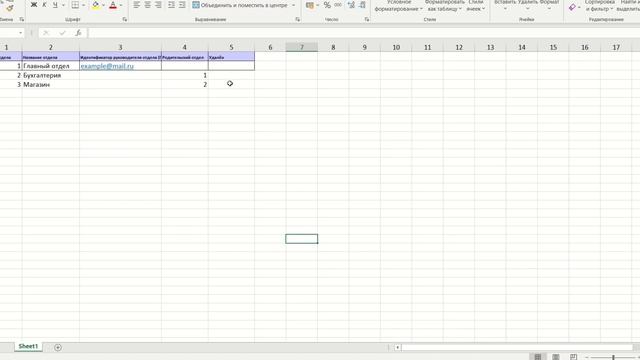Click into the formula bar input

click(x=363, y=33)
